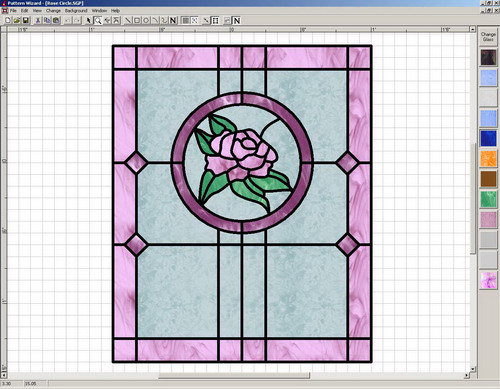
Task: Click the Pattern Wizard app icon in the menu bar
Action: pyautogui.click(x=5, y=11)
